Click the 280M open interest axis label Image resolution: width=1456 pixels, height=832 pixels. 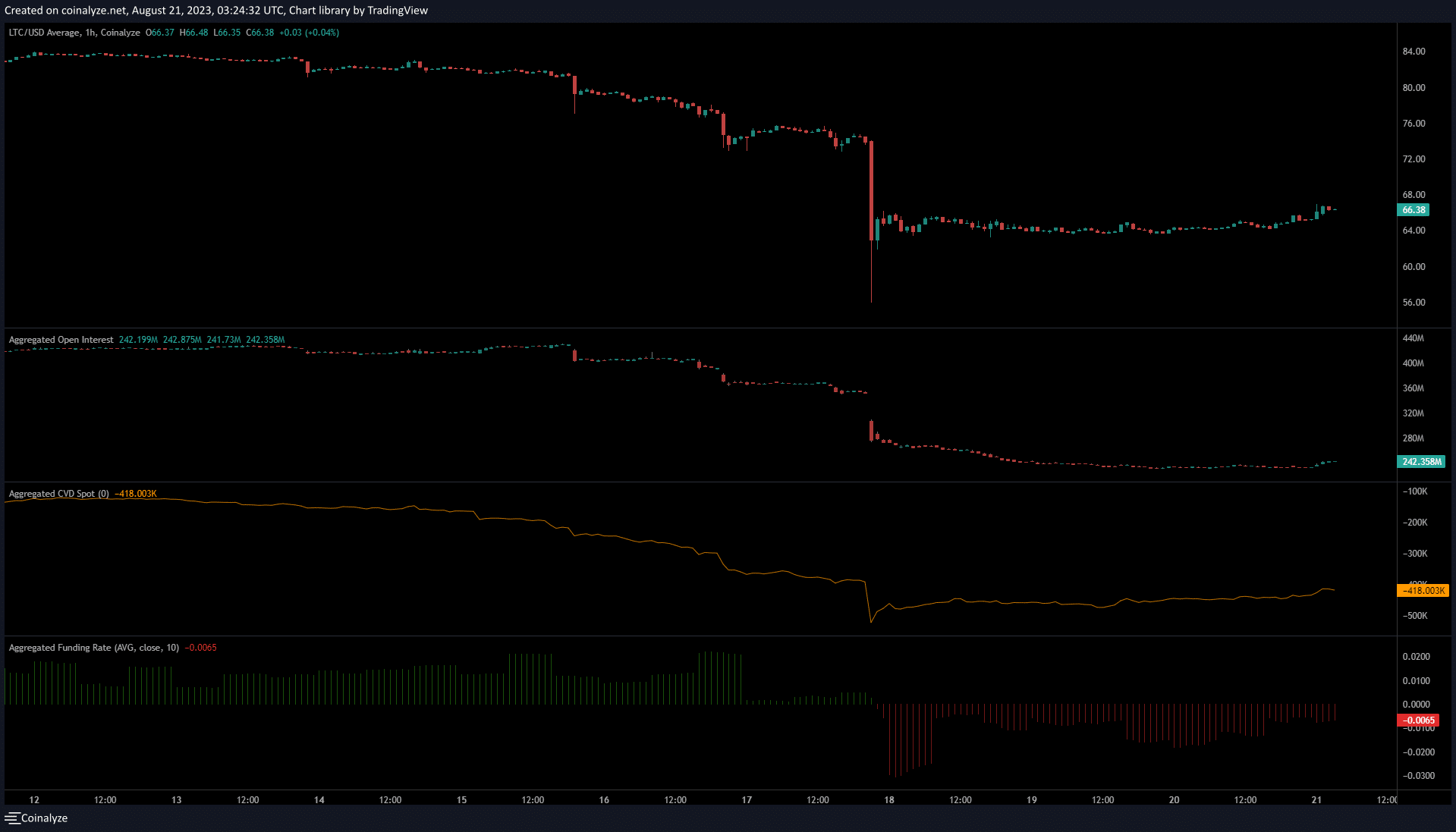pos(1413,438)
